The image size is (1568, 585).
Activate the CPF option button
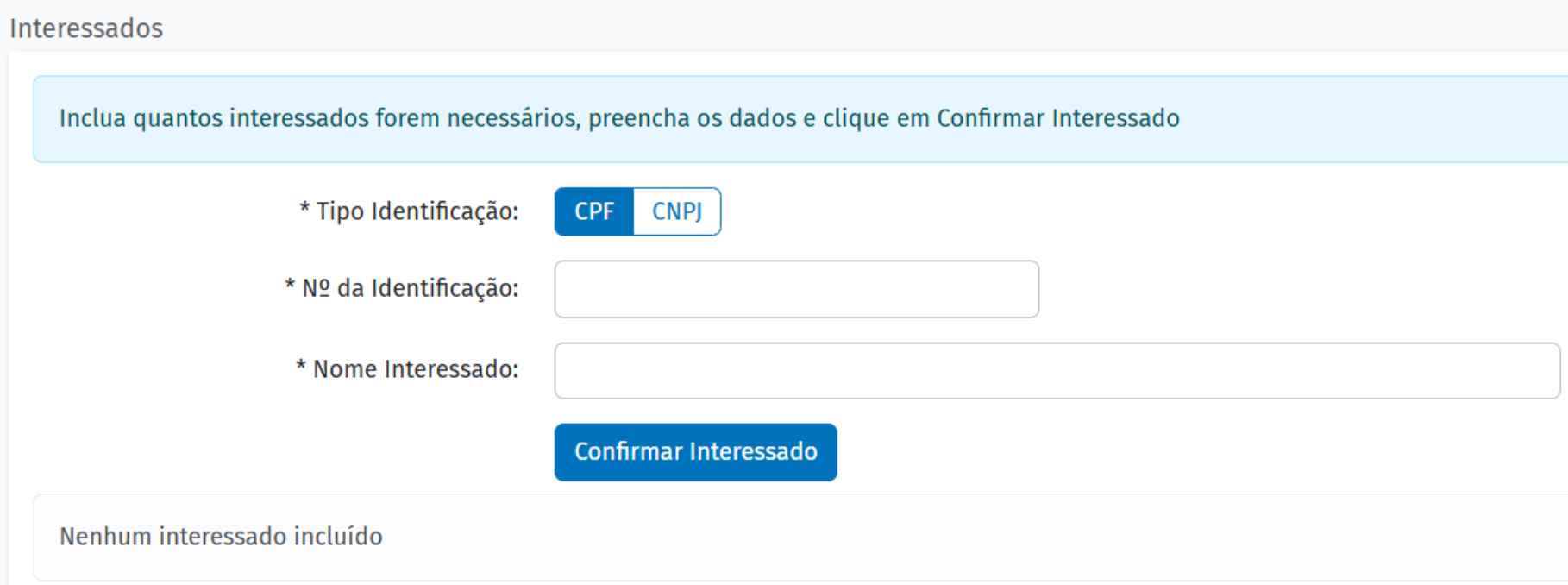click(x=594, y=211)
